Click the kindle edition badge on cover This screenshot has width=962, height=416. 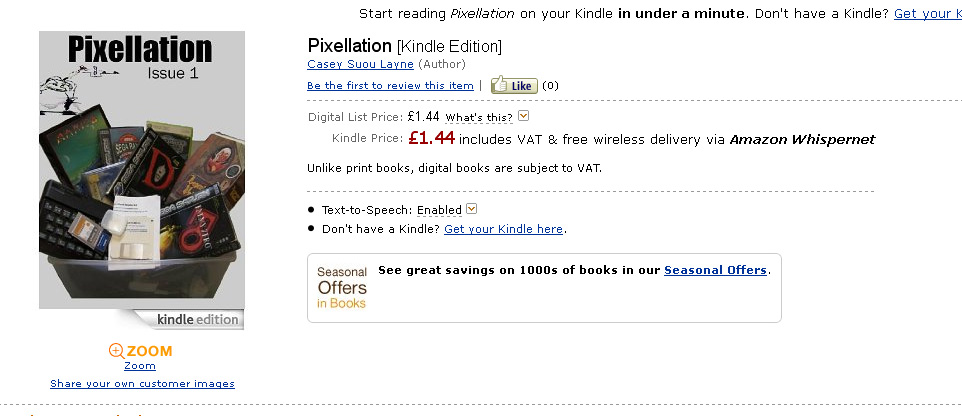[x=197, y=320]
